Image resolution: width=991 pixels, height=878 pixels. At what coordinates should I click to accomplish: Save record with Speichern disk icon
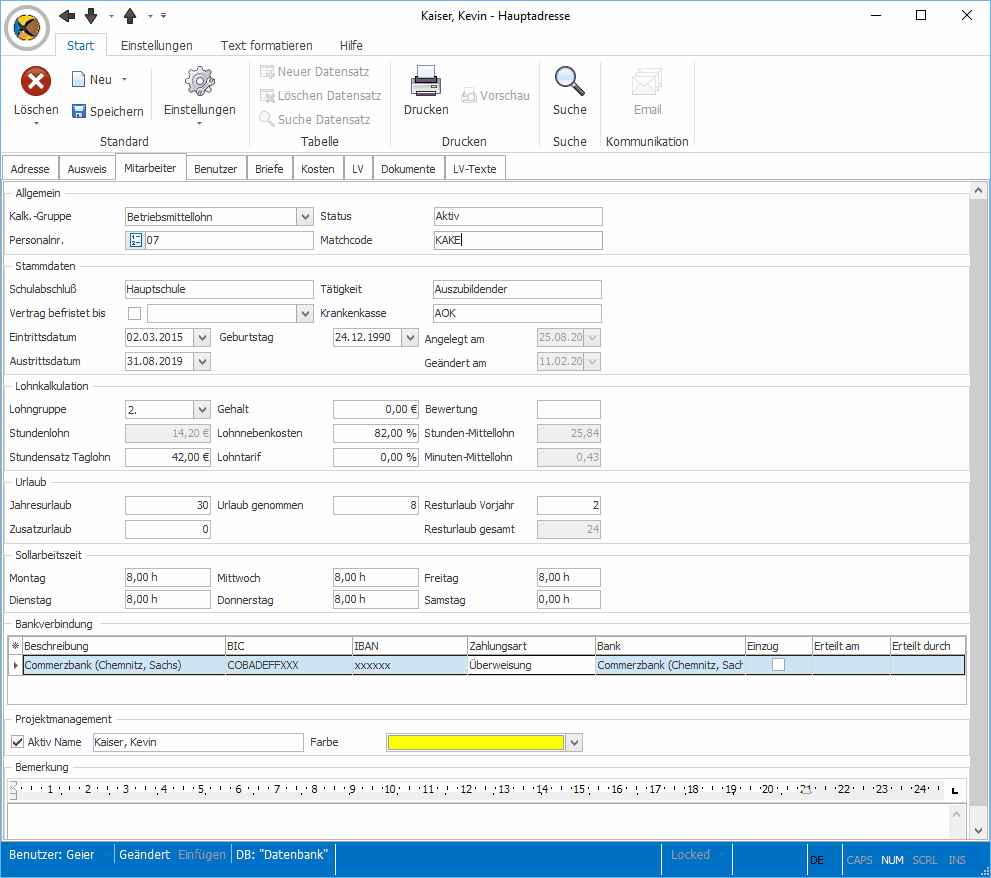click(x=78, y=111)
